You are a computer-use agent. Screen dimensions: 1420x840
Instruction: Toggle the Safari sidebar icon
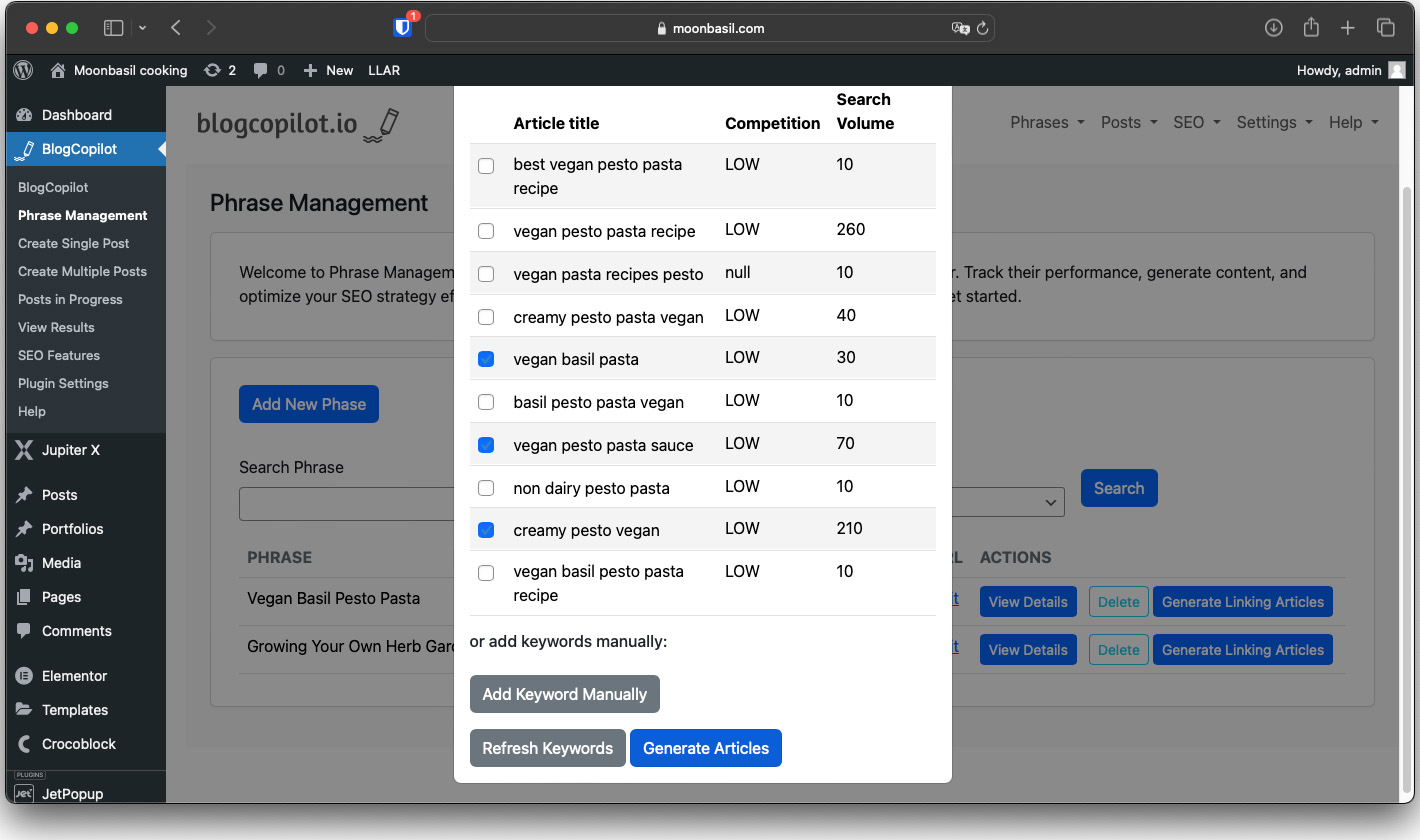tap(114, 28)
